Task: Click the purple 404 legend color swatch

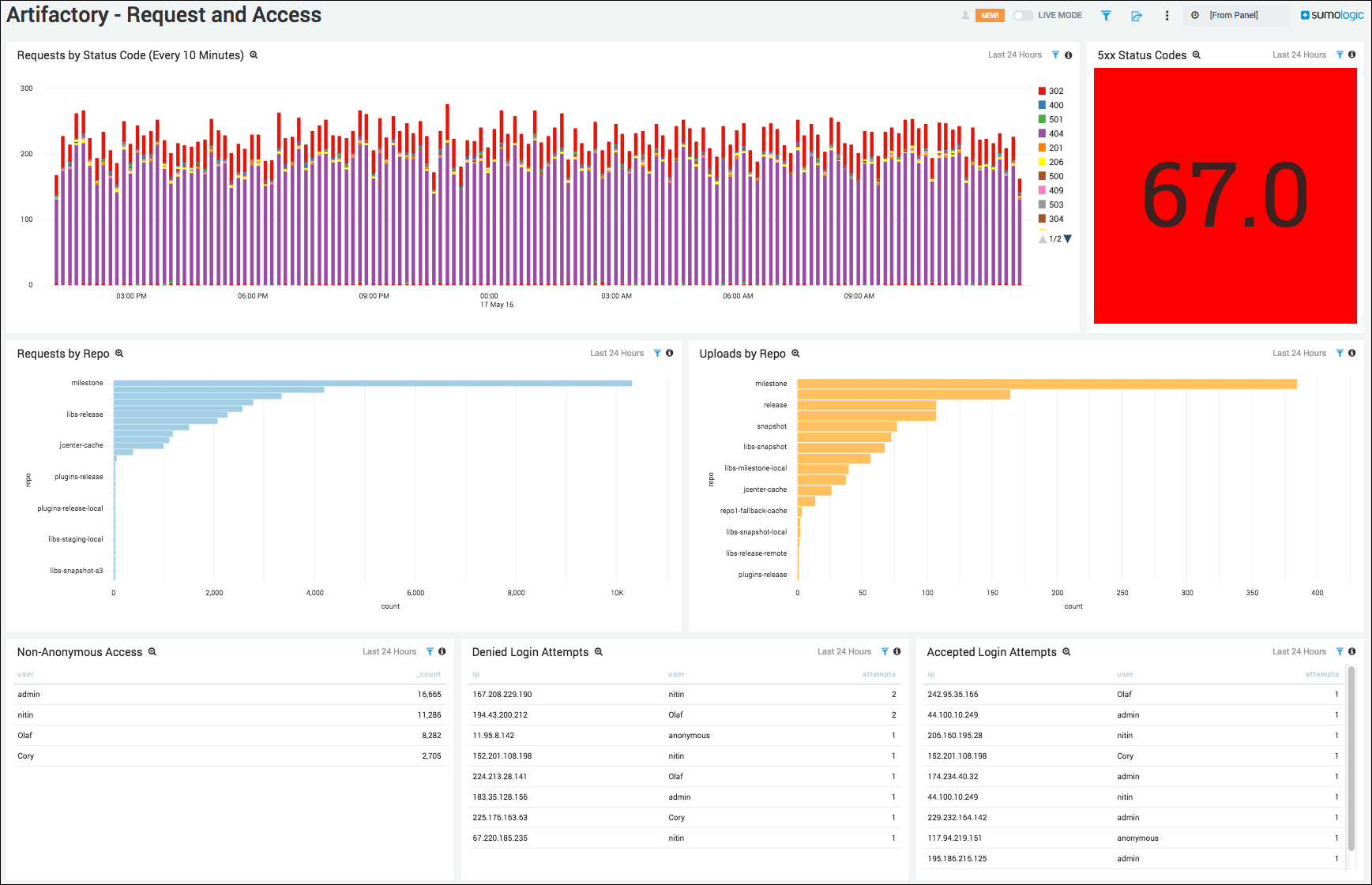Action: pyautogui.click(x=1042, y=133)
